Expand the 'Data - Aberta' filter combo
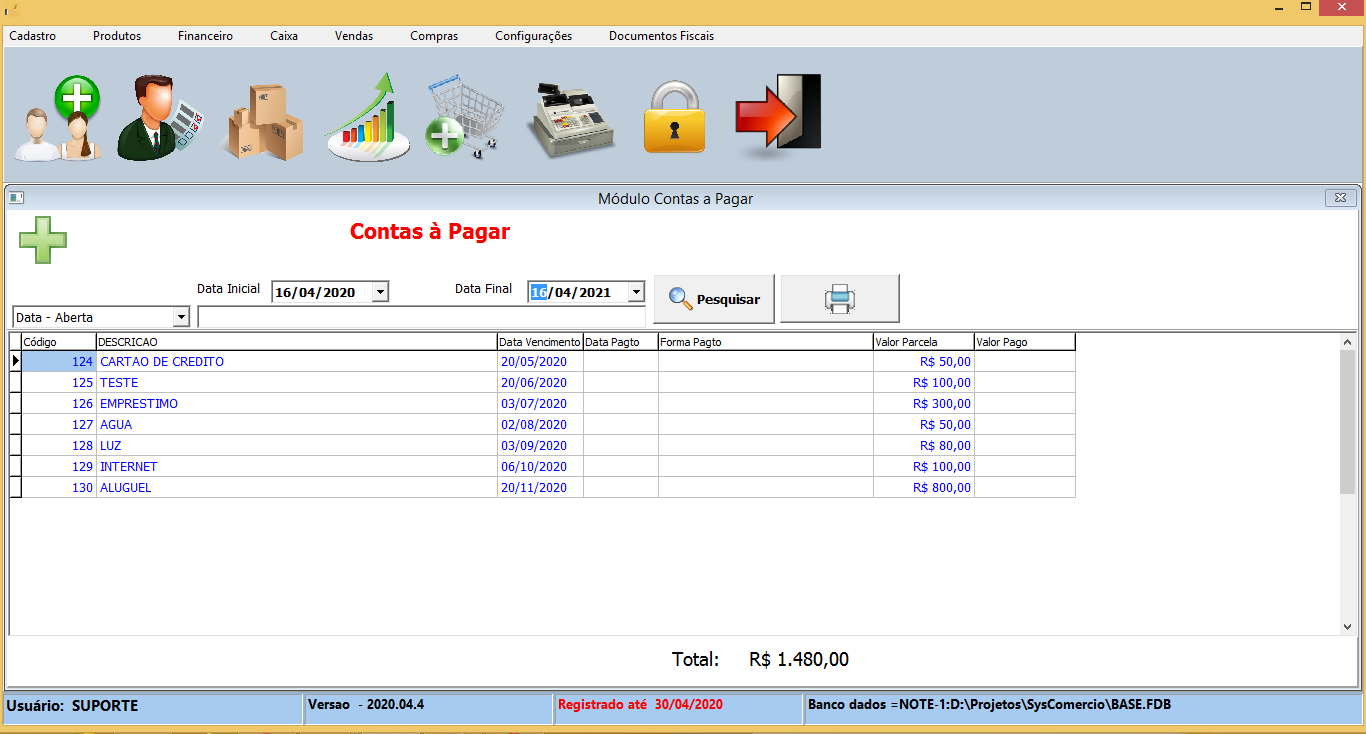The image size is (1366, 734). (182, 316)
